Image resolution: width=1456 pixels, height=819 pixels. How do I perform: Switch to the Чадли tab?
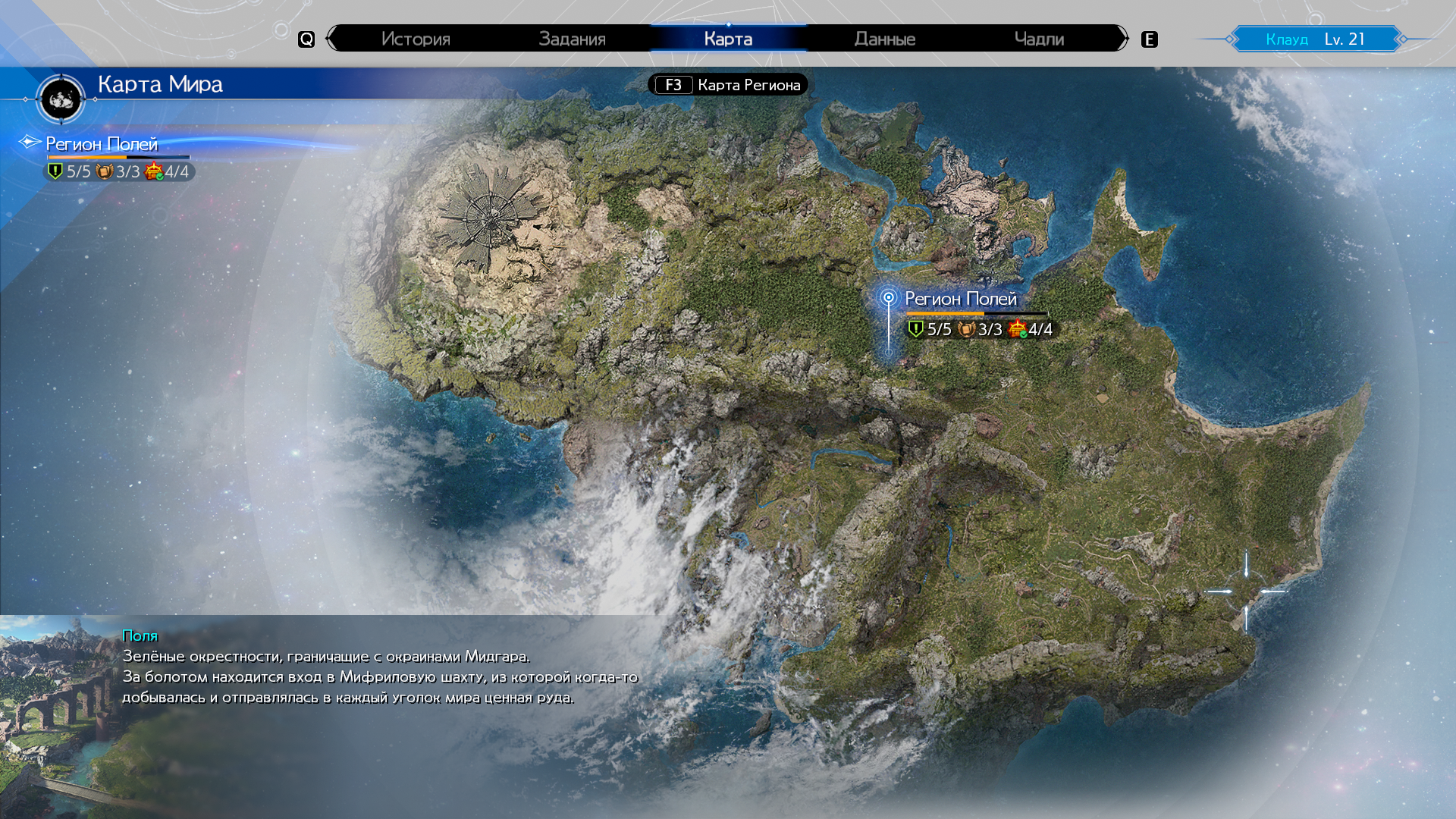tap(1039, 39)
